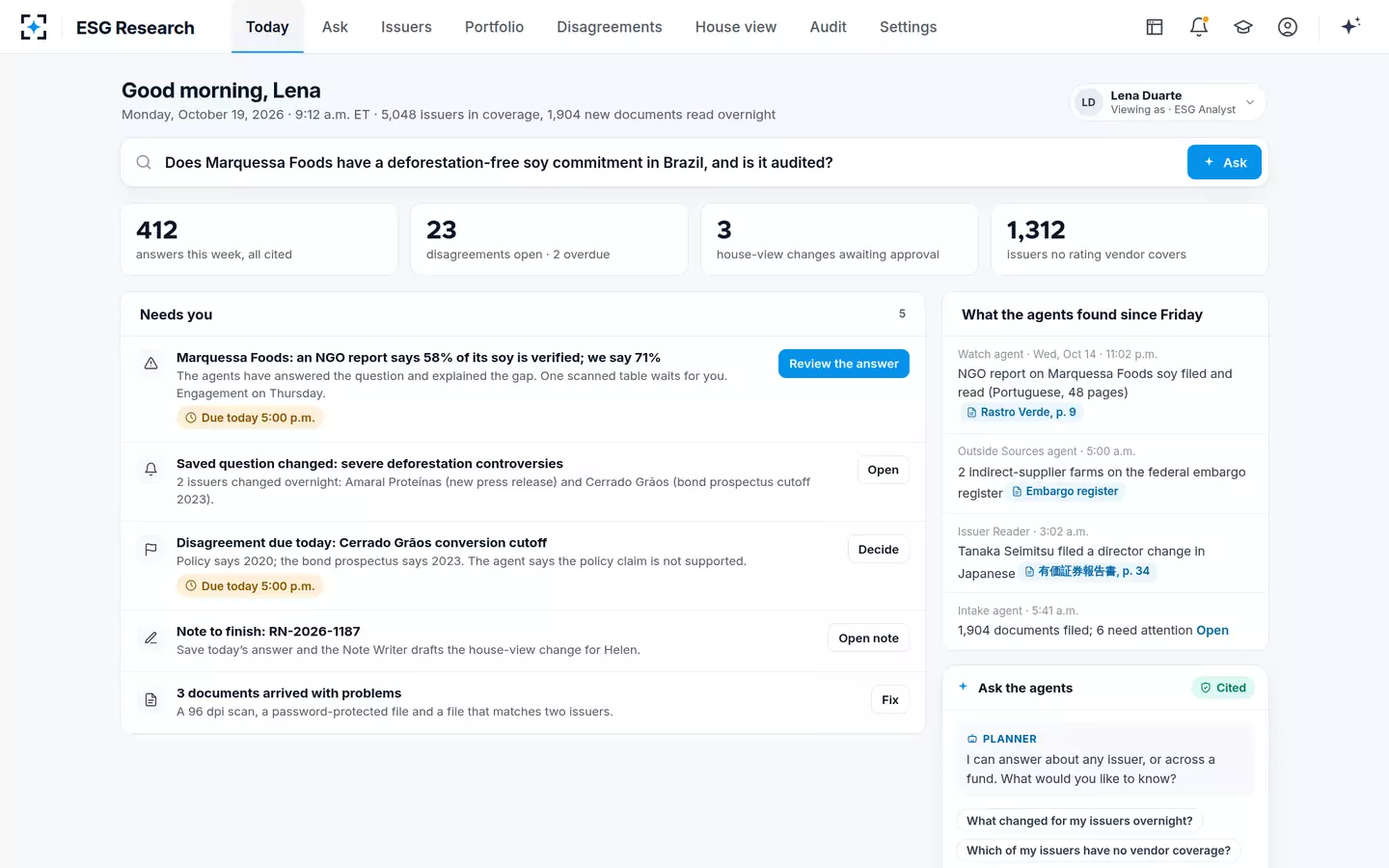1389x868 pixels.
Task: Expand the Lena Duarte viewing-as dropdown chevron
Action: 1250,102
